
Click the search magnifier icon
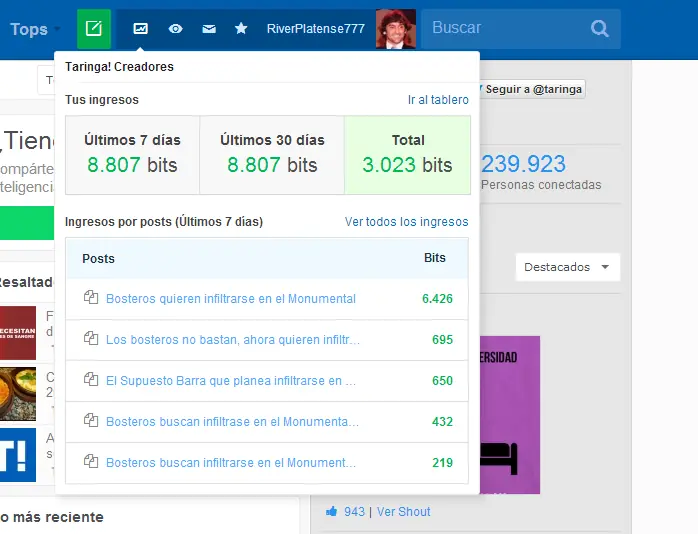click(600, 29)
